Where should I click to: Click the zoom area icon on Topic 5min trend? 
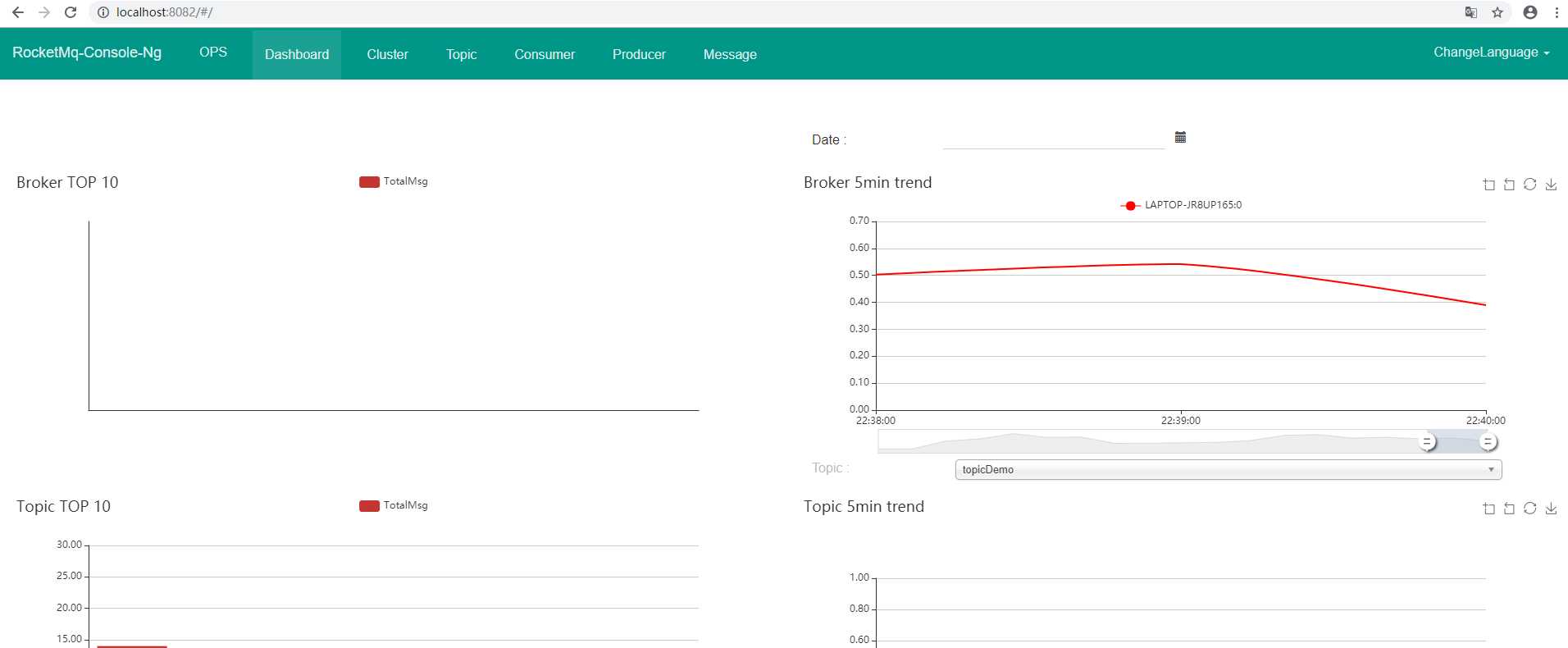[x=1489, y=509]
